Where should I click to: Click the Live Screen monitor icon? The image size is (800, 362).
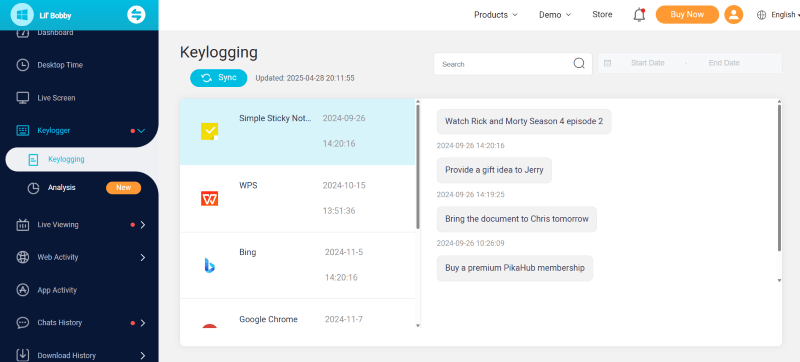(x=22, y=98)
